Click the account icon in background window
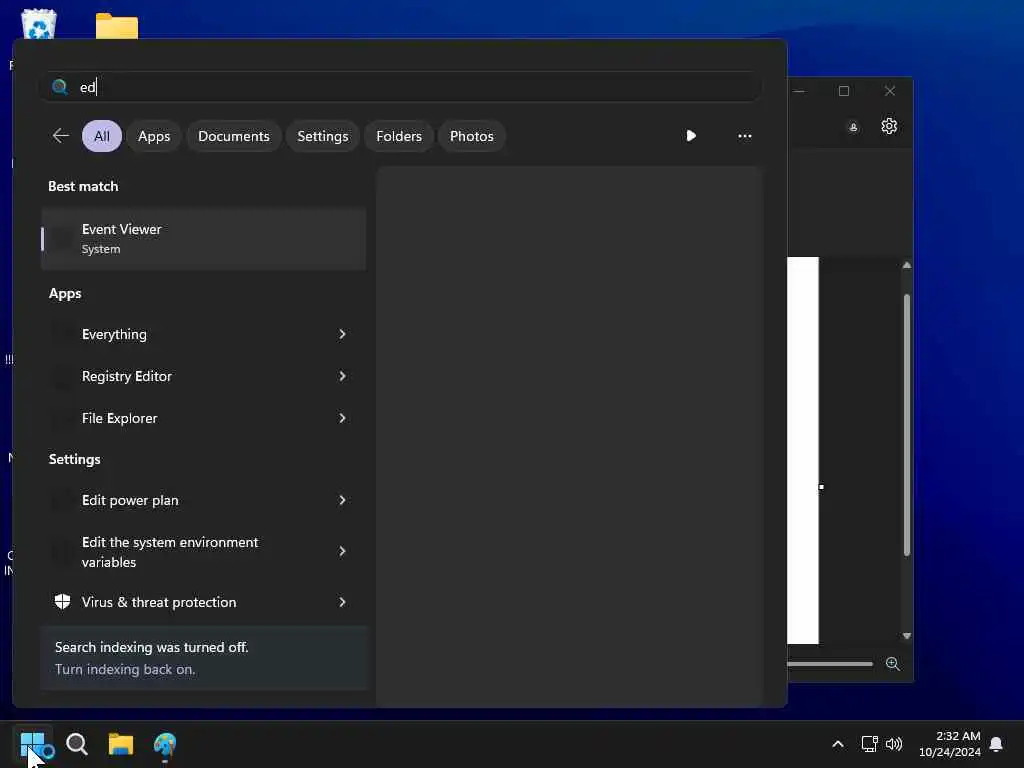Viewport: 1024px width, 768px height. coord(853,127)
